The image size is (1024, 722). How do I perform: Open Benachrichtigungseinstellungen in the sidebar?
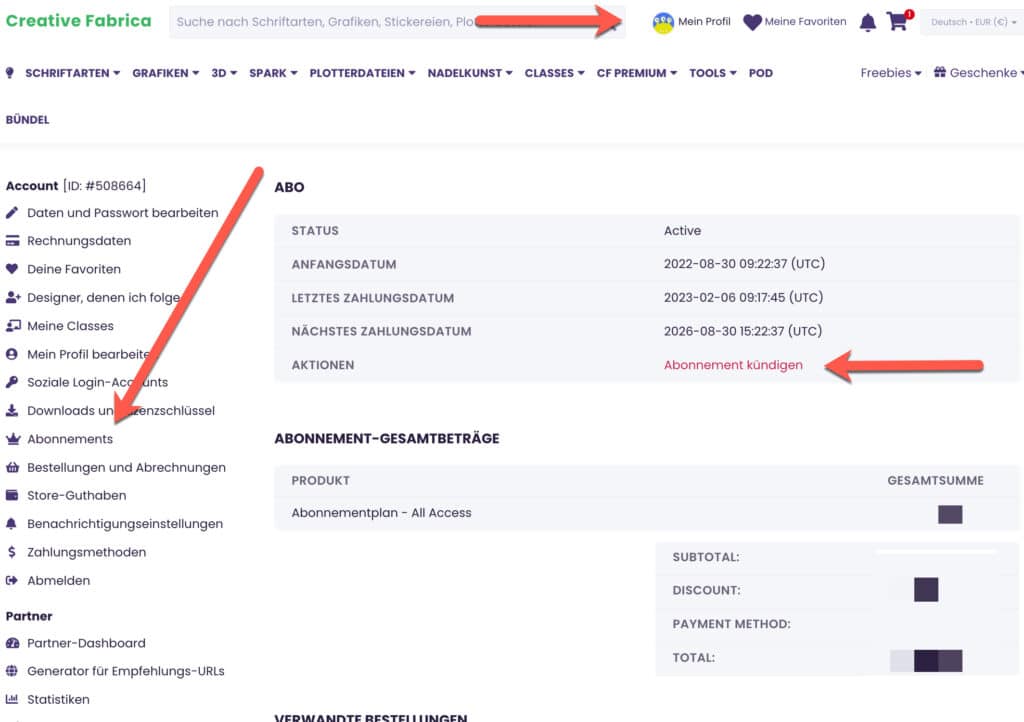(125, 524)
